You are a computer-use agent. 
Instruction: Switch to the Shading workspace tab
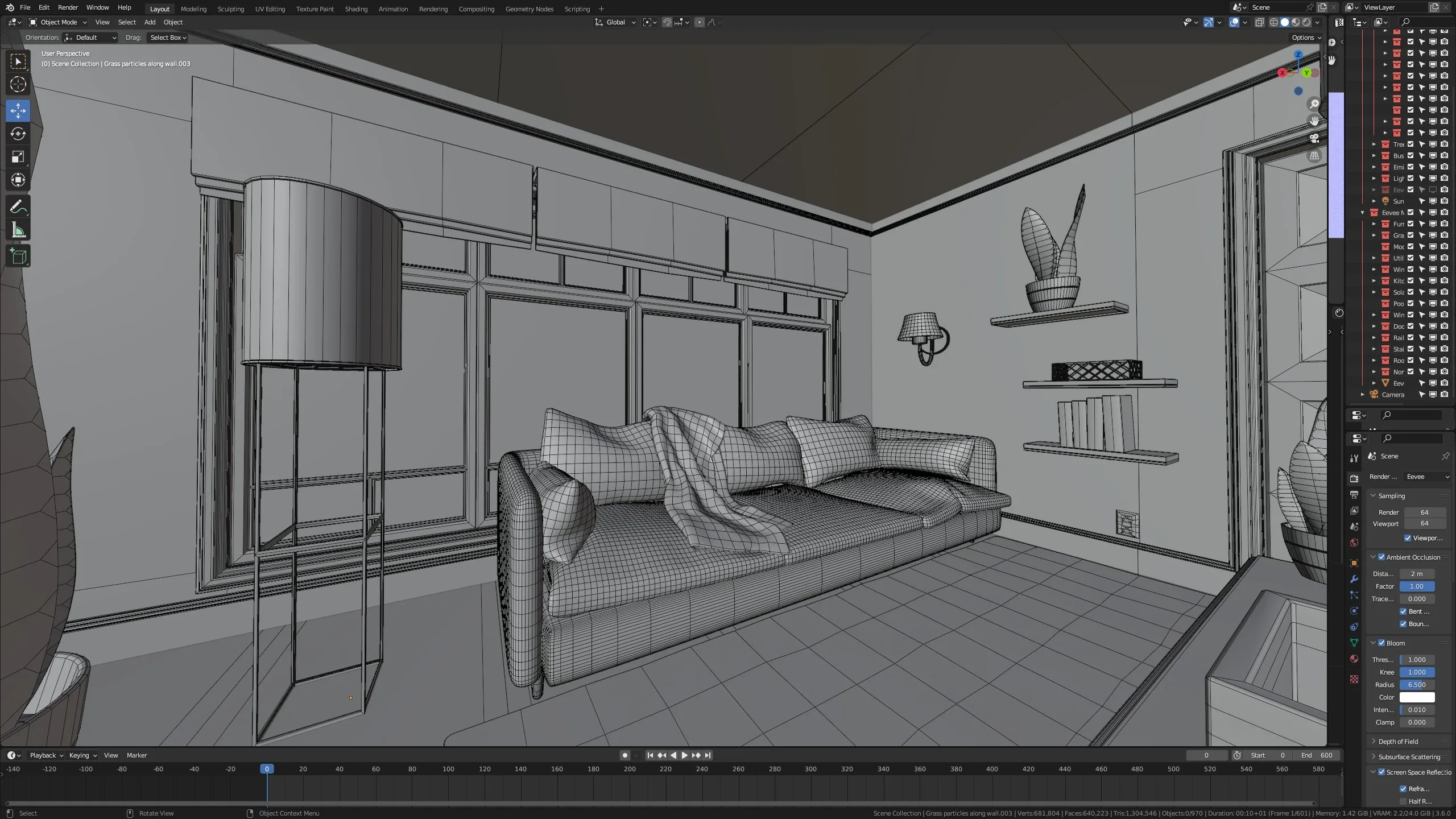[356, 9]
